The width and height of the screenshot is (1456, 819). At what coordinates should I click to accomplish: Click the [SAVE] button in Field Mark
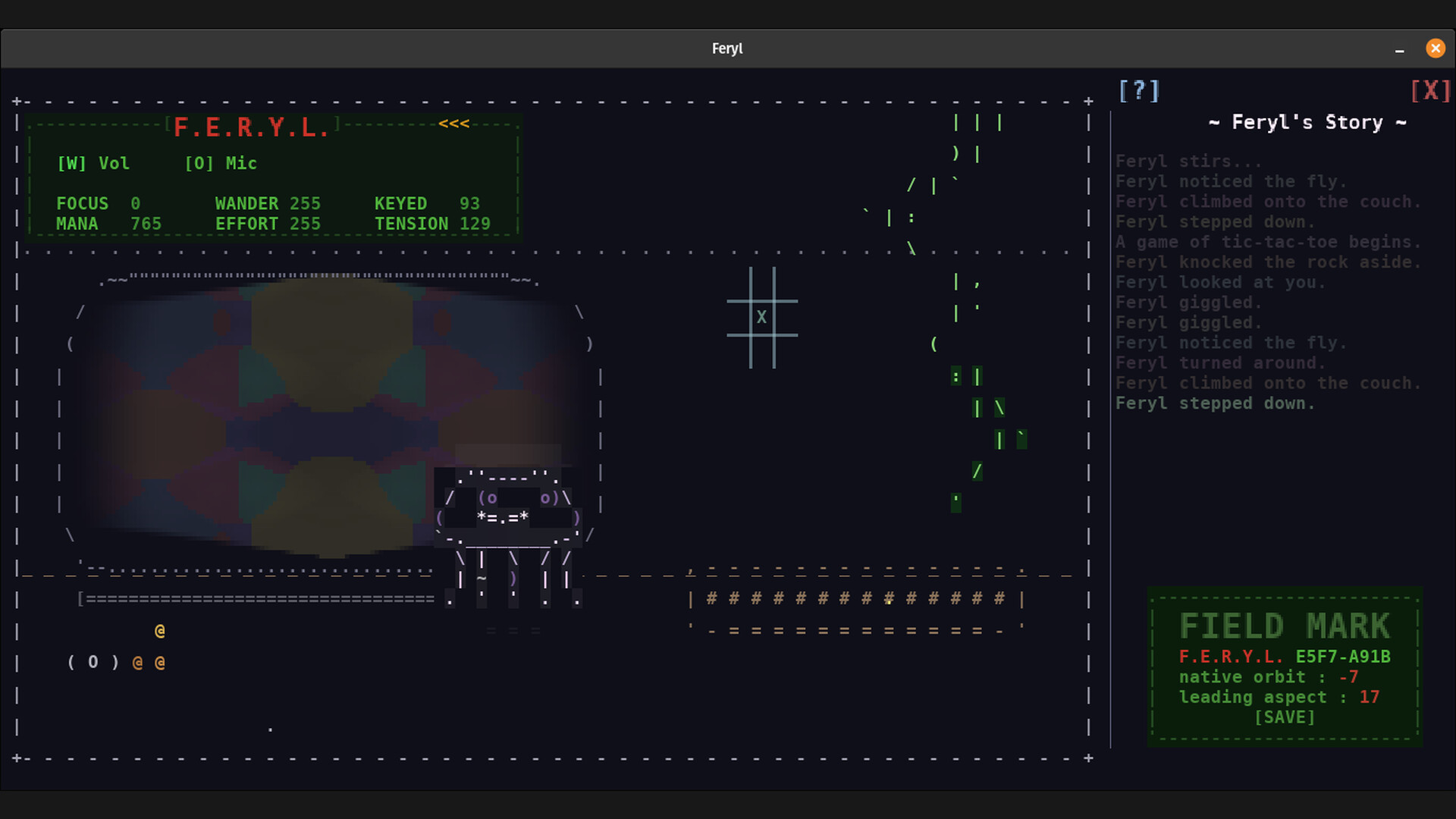coord(1285,717)
